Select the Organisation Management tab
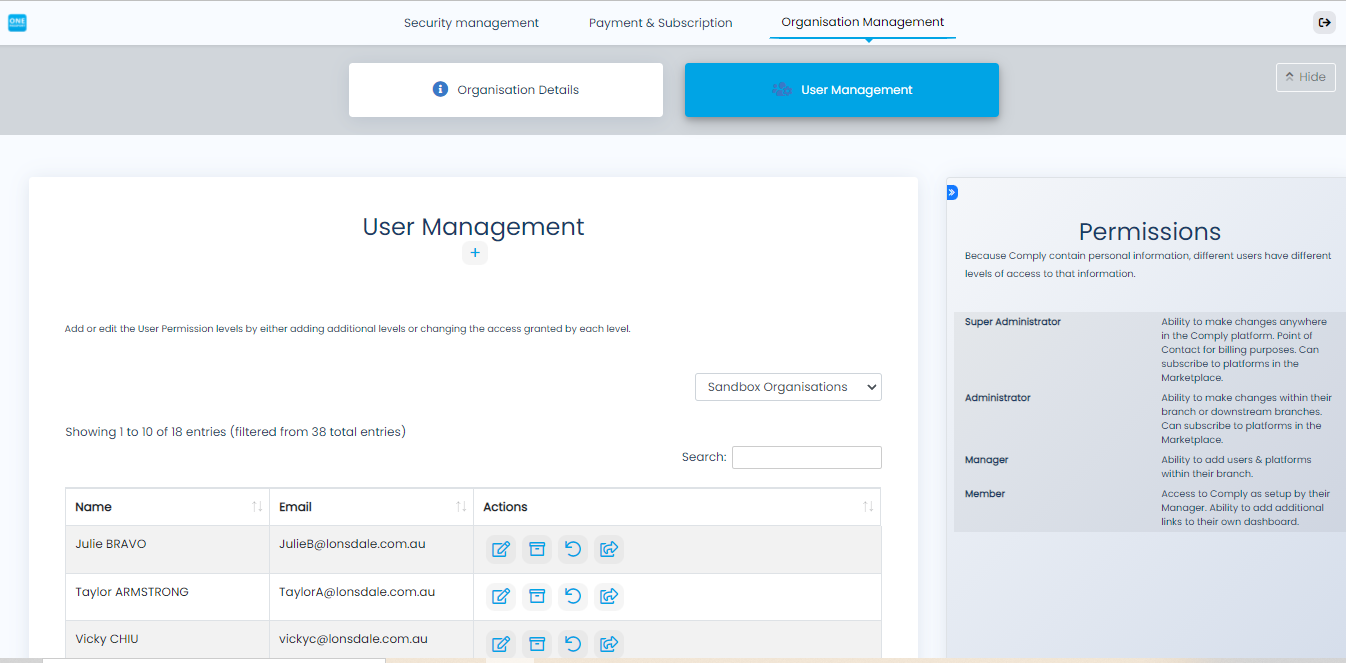The width and height of the screenshot is (1346, 663). 863,22
